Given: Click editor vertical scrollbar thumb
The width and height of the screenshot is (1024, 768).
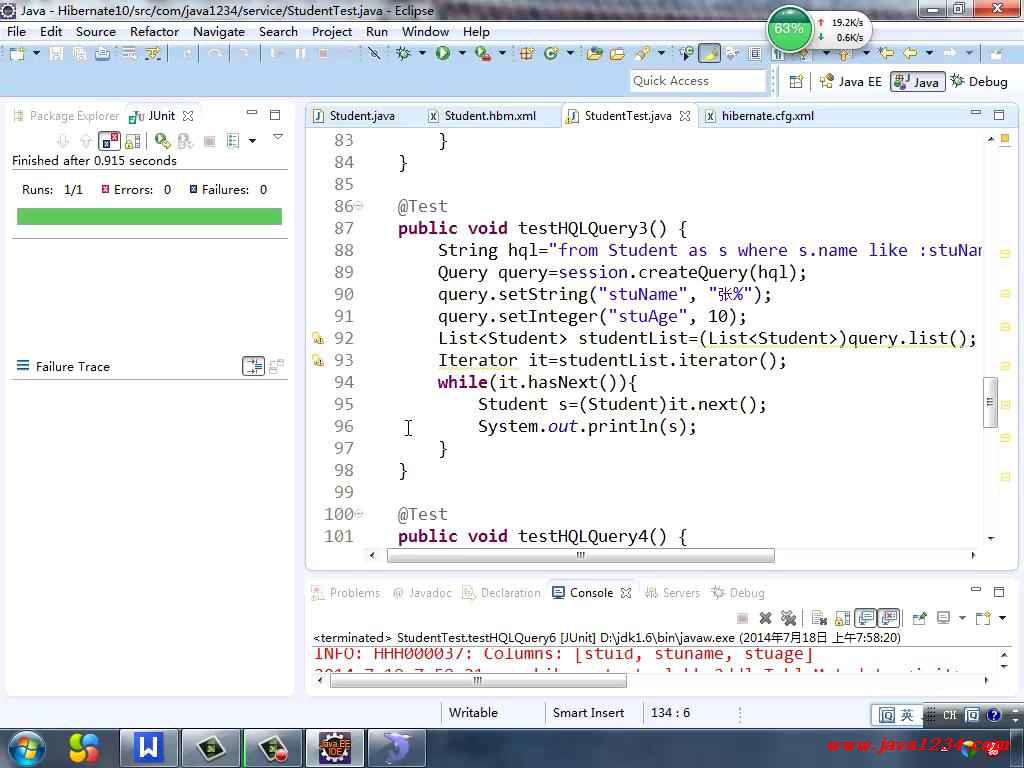Looking at the screenshot, I should (x=990, y=402).
